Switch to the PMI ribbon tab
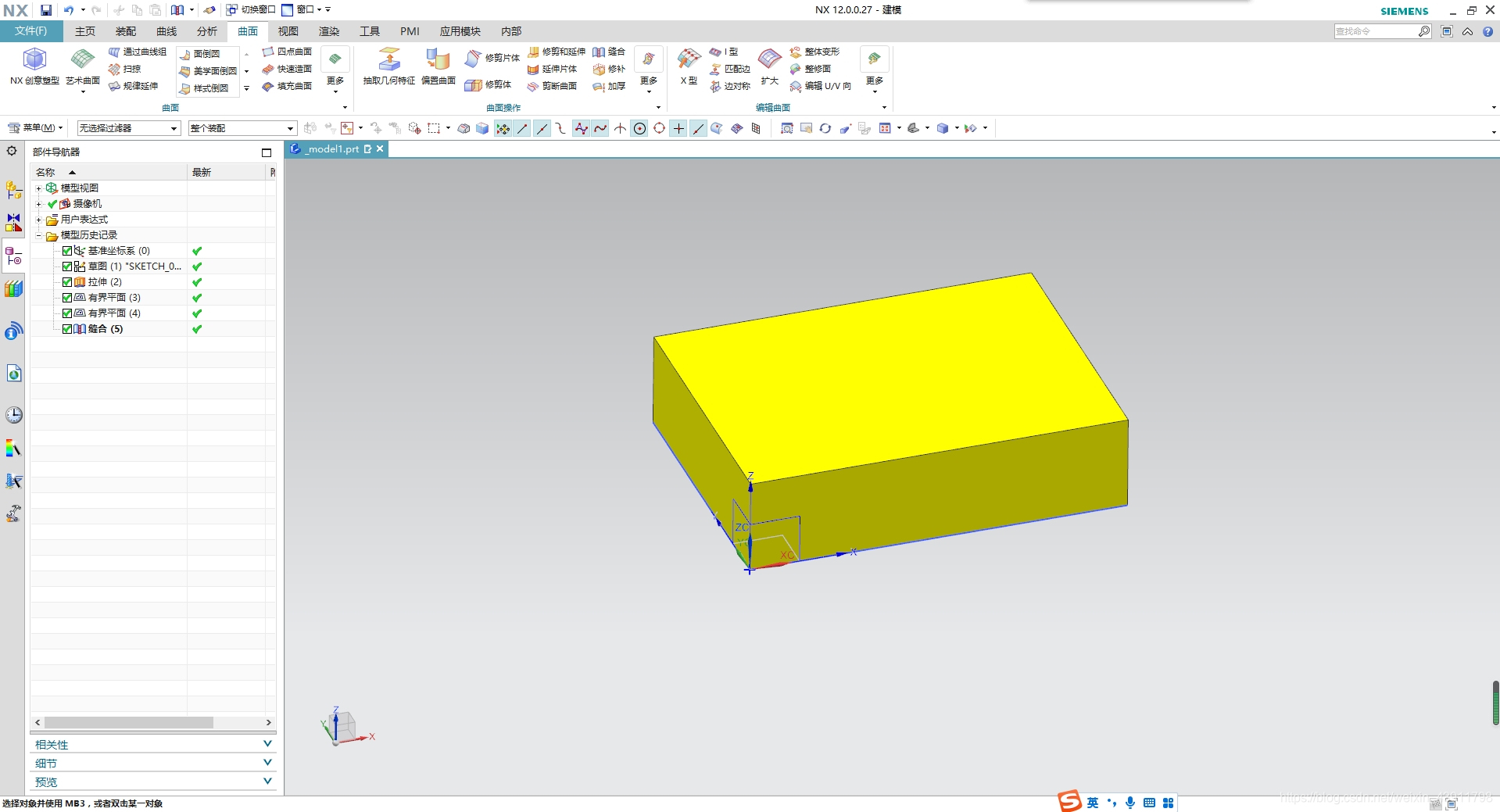1500x812 pixels. point(410,31)
